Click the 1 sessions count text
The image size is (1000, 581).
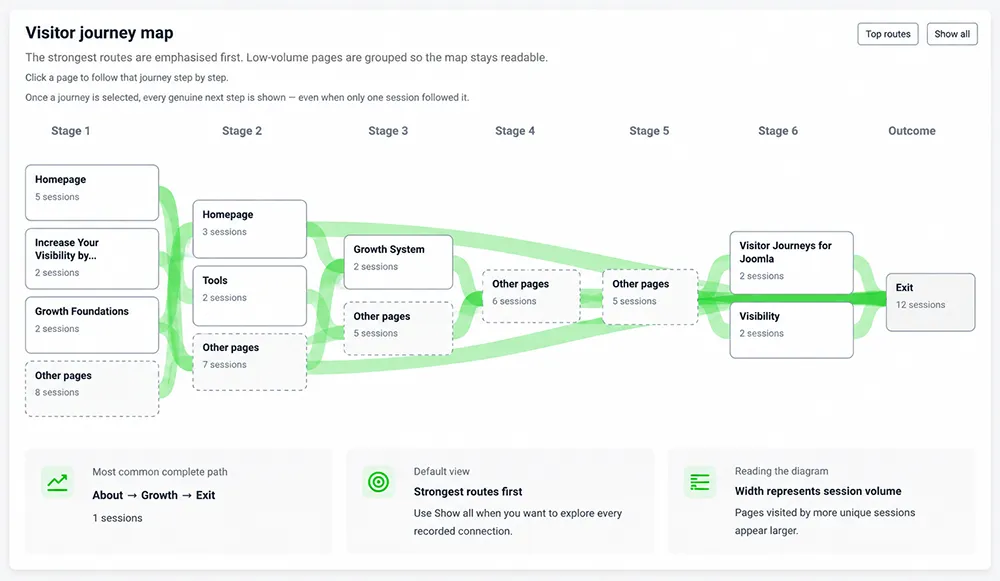pyautogui.click(x=117, y=518)
